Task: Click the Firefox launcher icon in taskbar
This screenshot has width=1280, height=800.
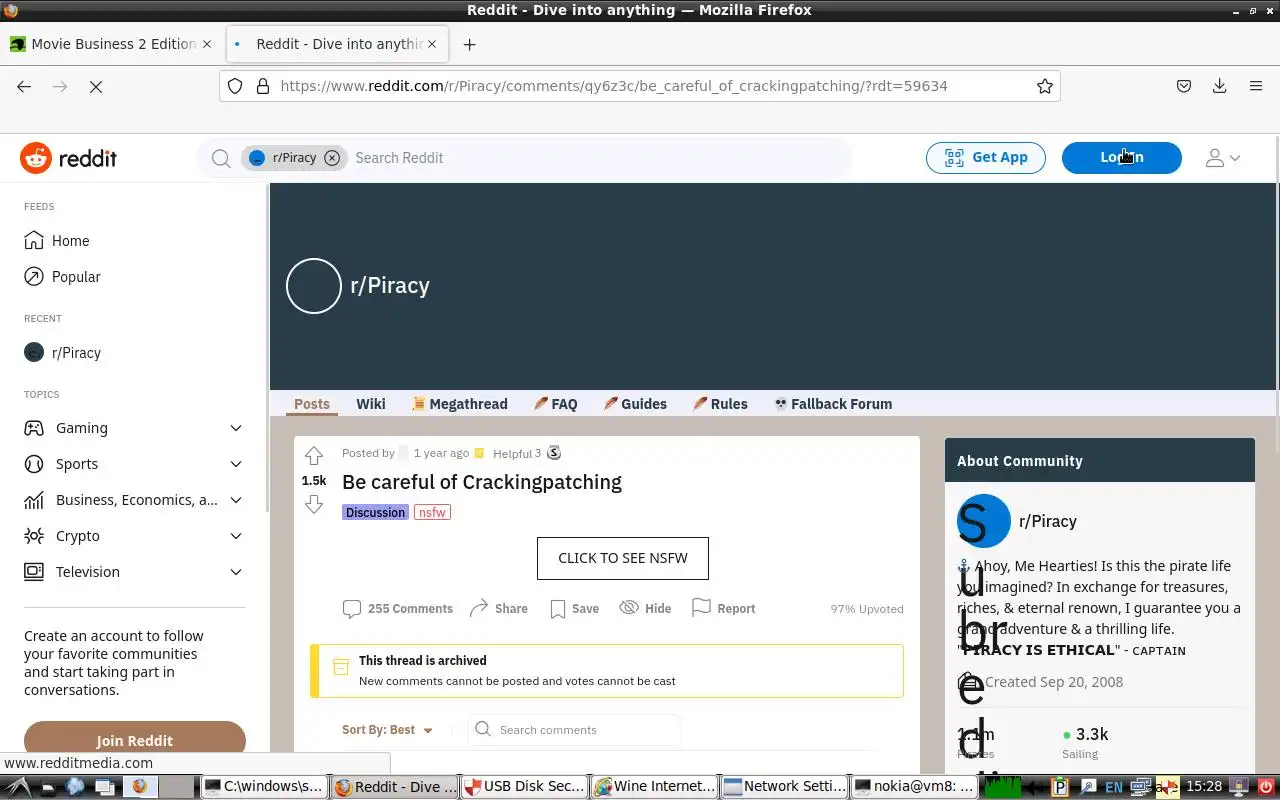Action: (139, 787)
